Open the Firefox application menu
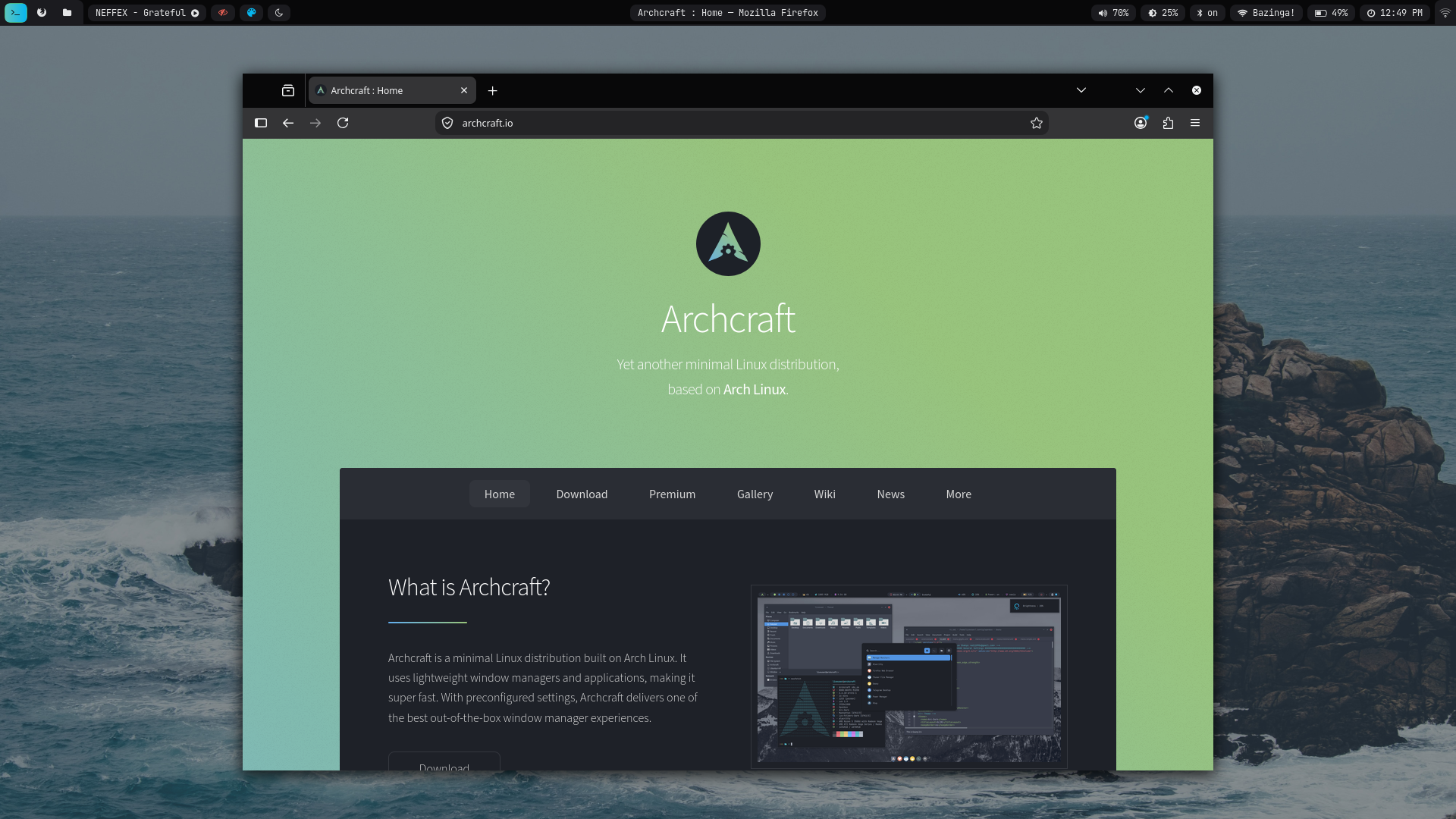Image resolution: width=1456 pixels, height=819 pixels. click(1195, 123)
